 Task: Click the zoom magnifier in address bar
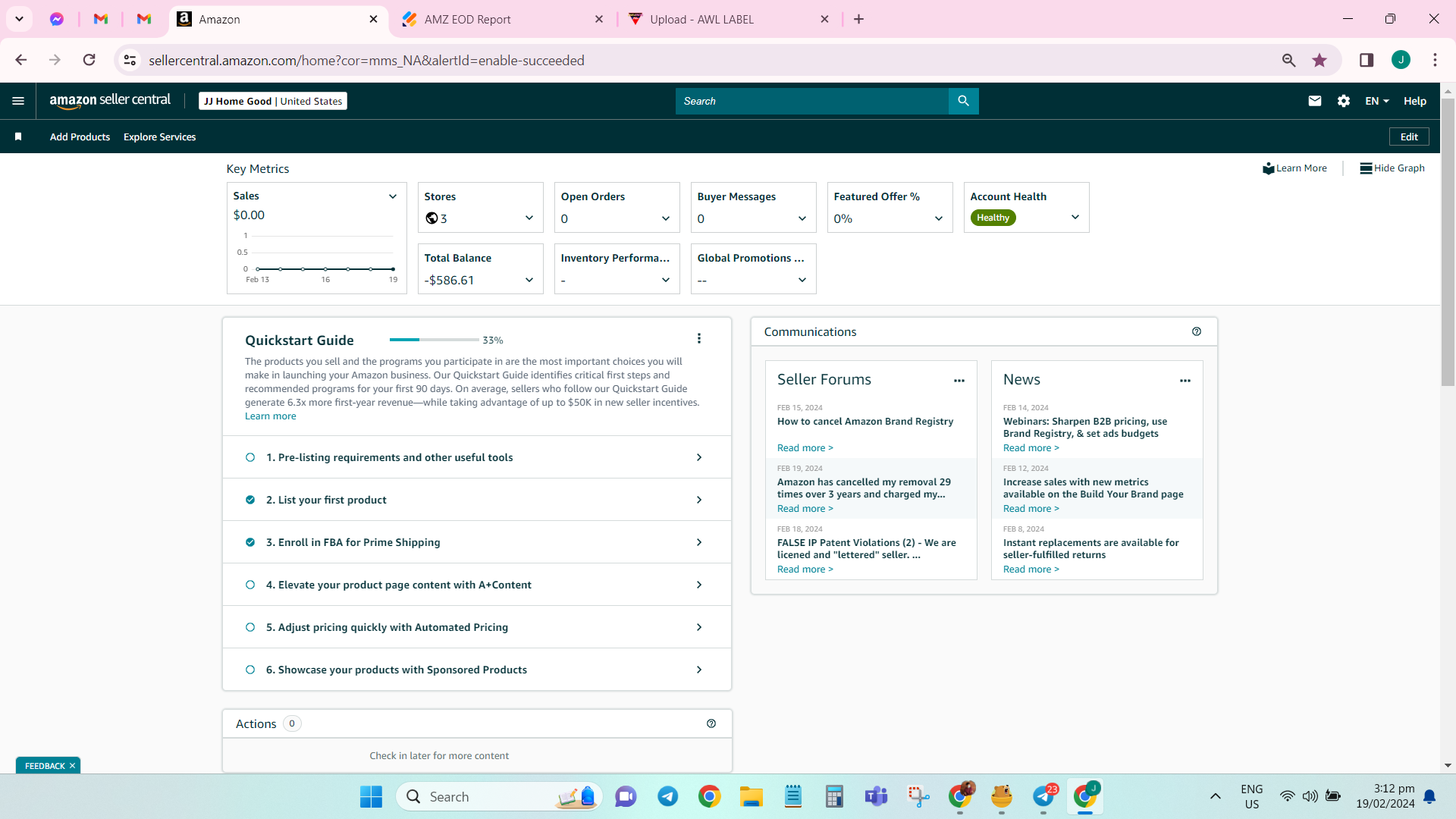[x=1288, y=60]
